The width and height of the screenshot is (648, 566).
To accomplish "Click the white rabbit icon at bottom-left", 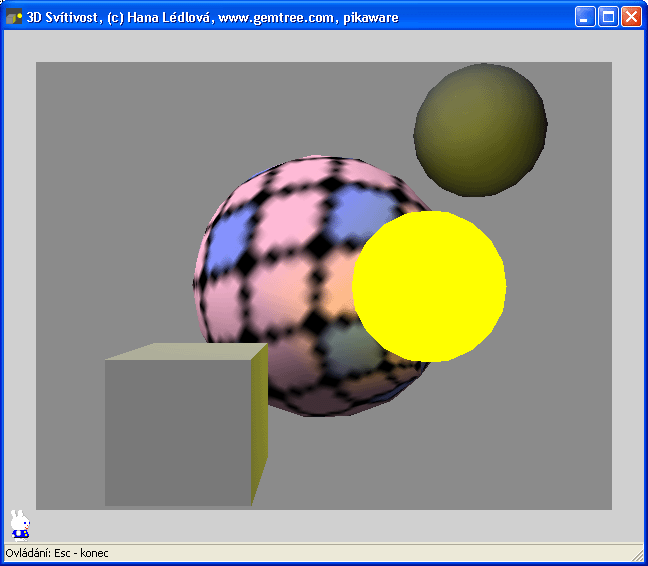I will (19, 524).
